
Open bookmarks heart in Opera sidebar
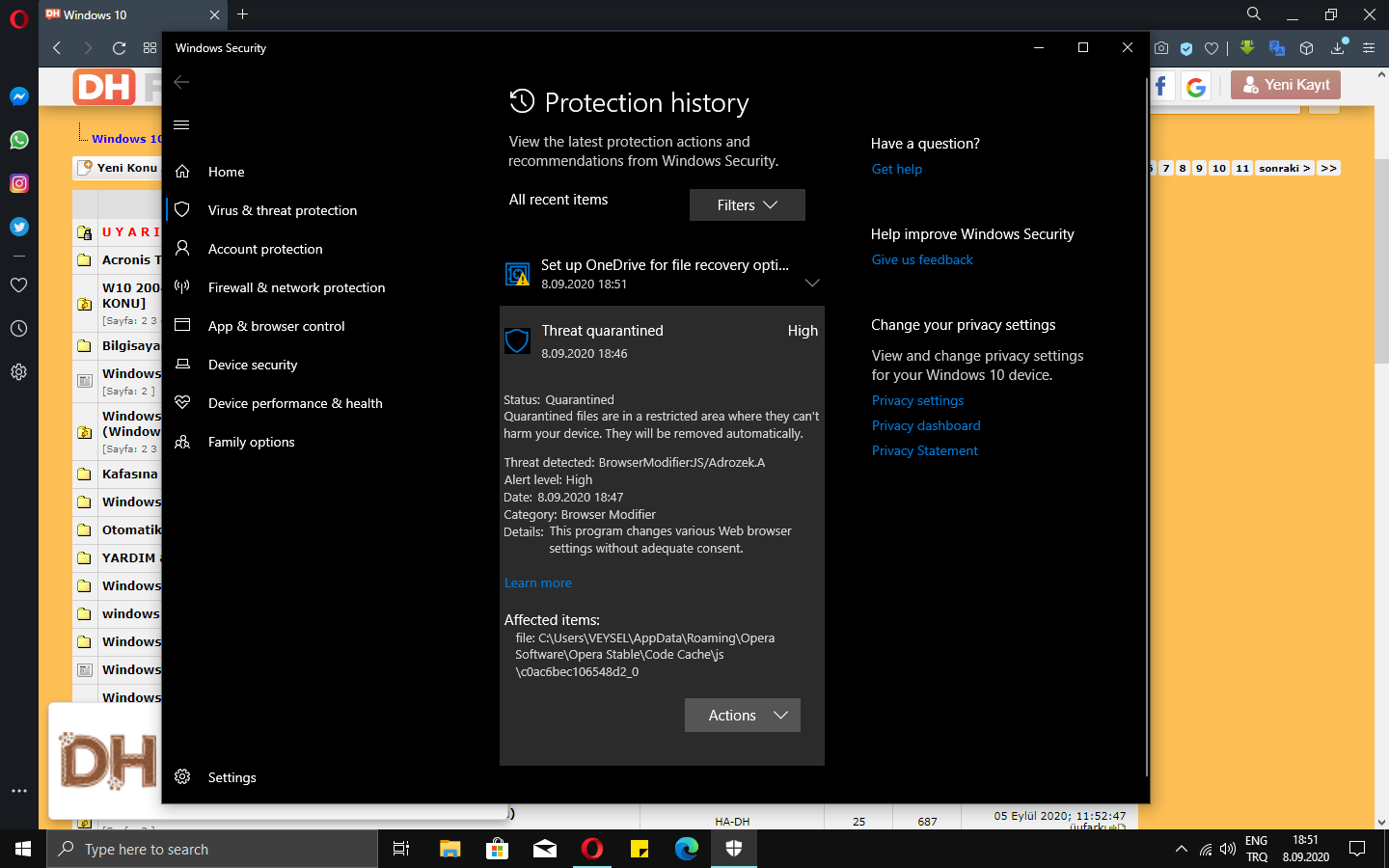(18, 285)
